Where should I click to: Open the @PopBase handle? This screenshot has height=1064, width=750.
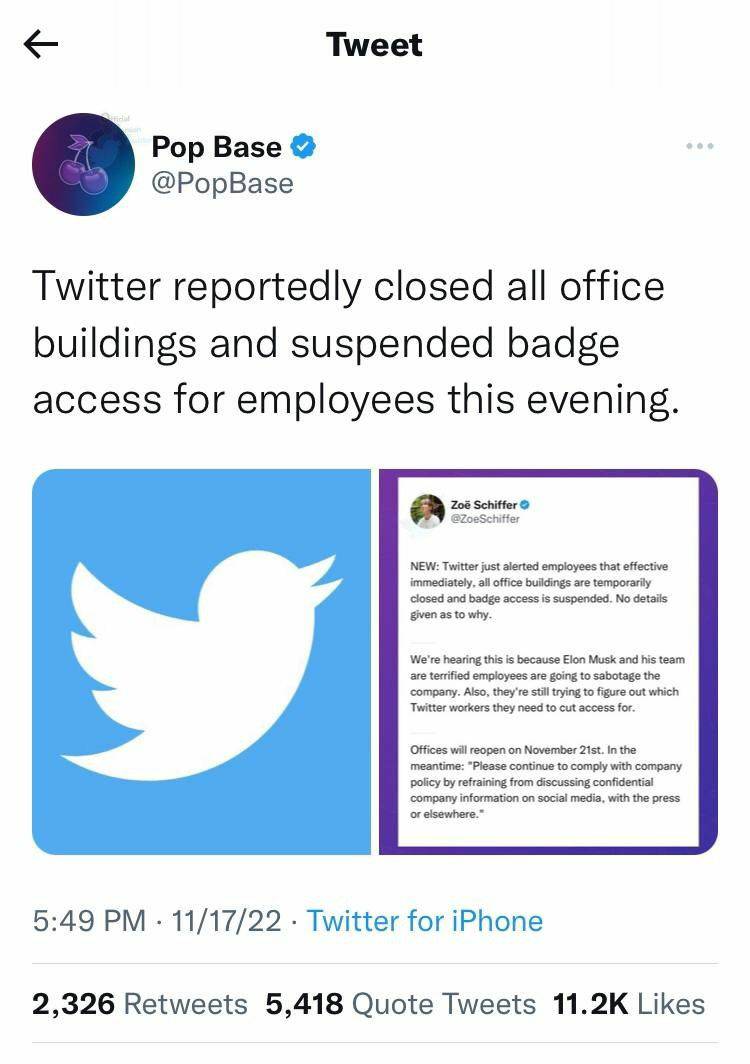coord(222,184)
